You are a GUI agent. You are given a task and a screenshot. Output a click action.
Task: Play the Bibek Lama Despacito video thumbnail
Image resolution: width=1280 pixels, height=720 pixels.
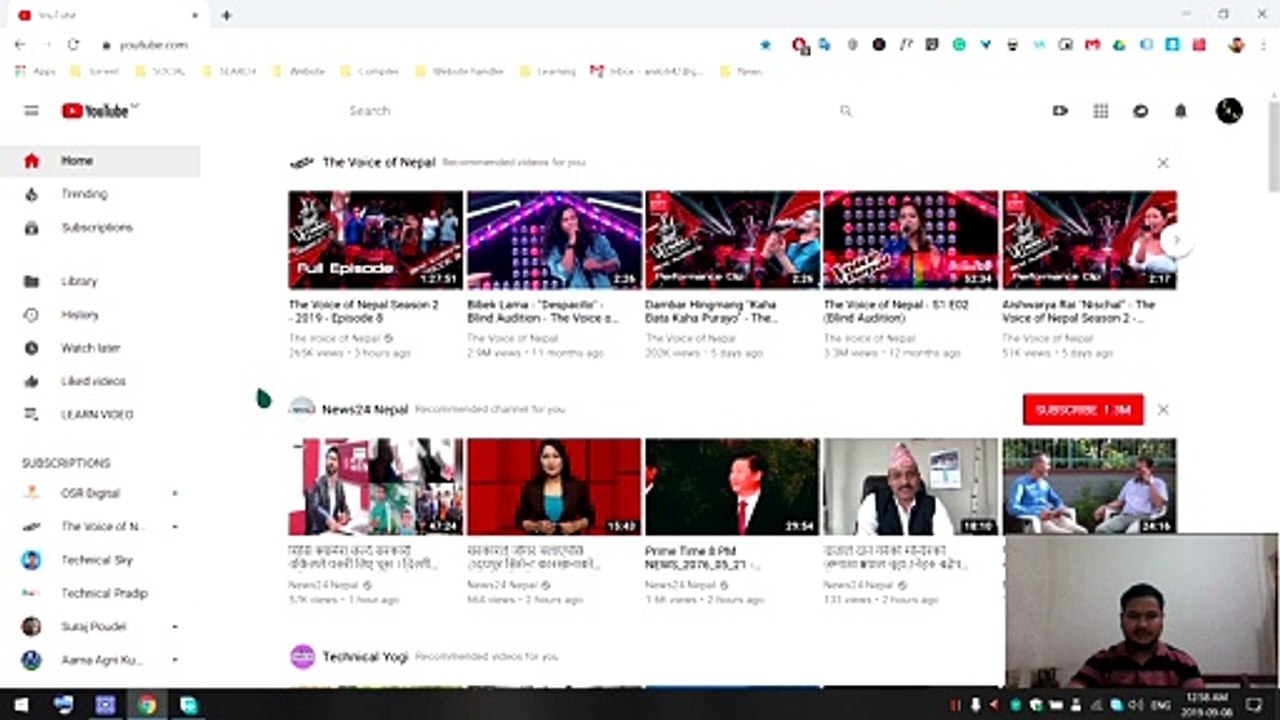coord(554,240)
